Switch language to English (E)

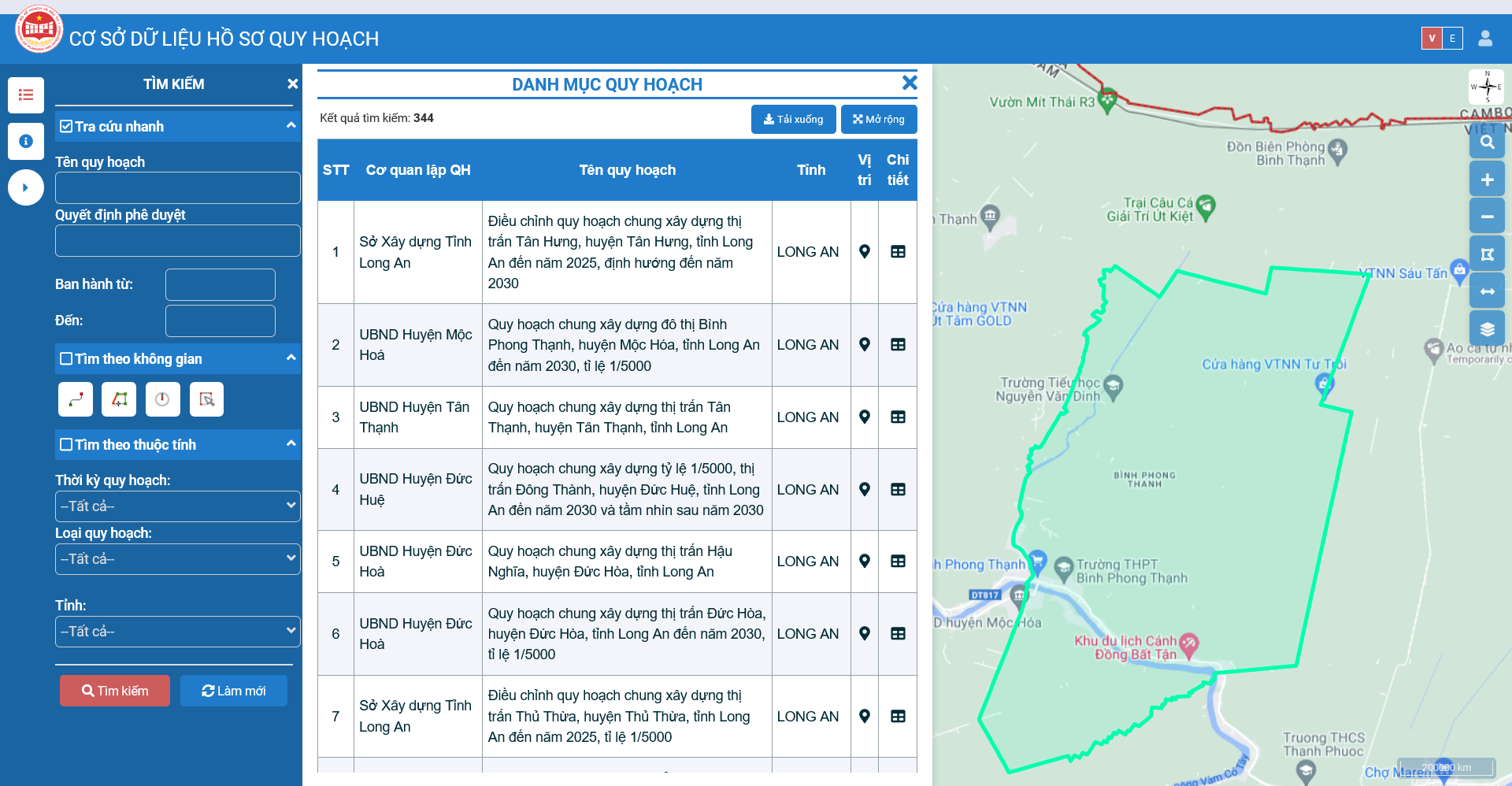(x=1453, y=38)
